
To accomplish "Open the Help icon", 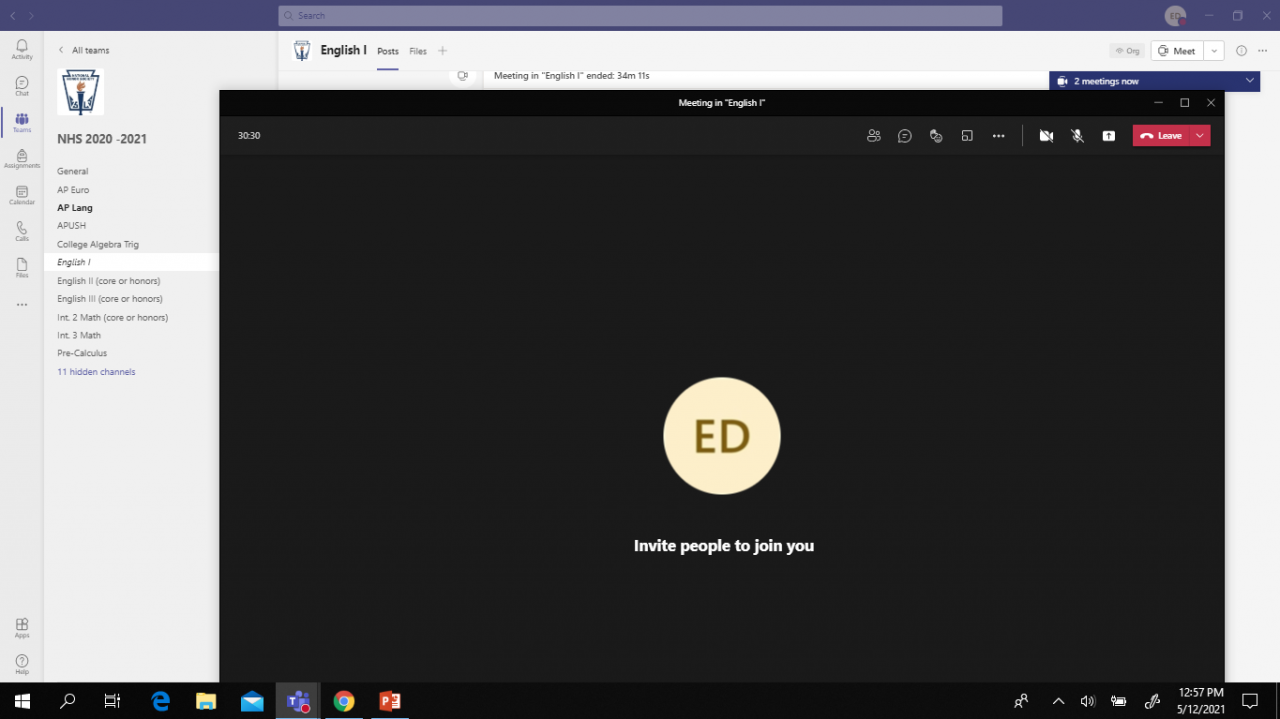I will (22, 664).
